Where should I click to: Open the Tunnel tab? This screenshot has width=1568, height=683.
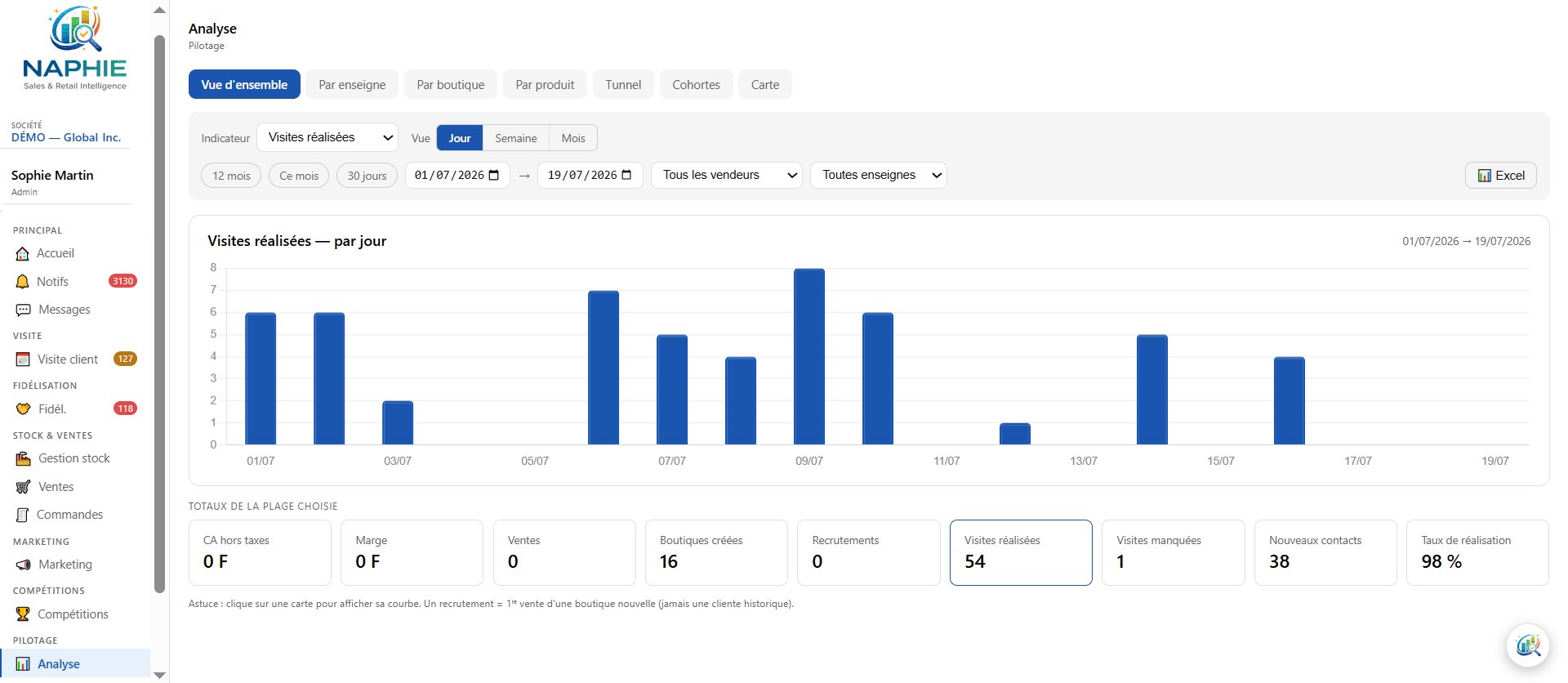pyautogui.click(x=623, y=85)
